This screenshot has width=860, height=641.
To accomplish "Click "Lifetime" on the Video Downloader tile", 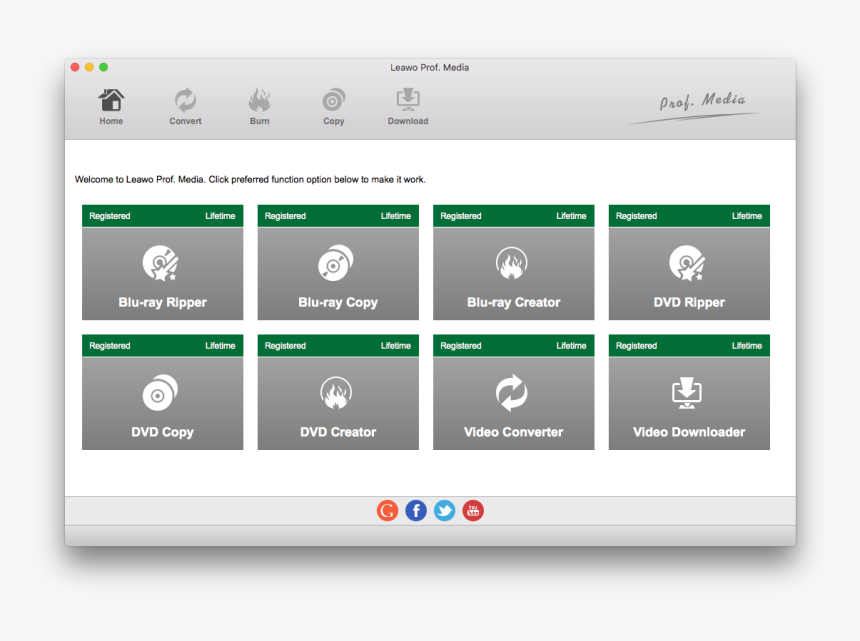I will pos(746,346).
